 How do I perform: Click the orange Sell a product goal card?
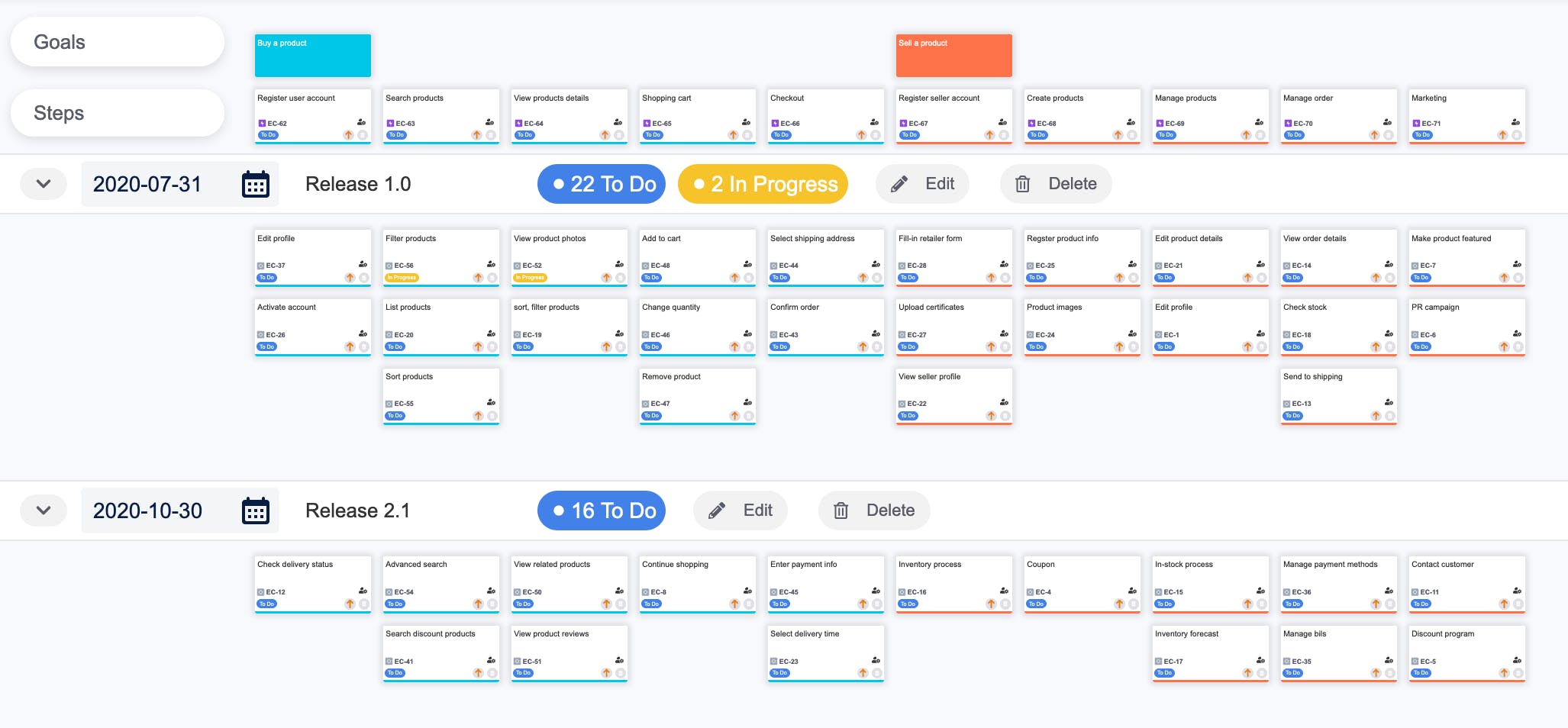pos(953,55)
